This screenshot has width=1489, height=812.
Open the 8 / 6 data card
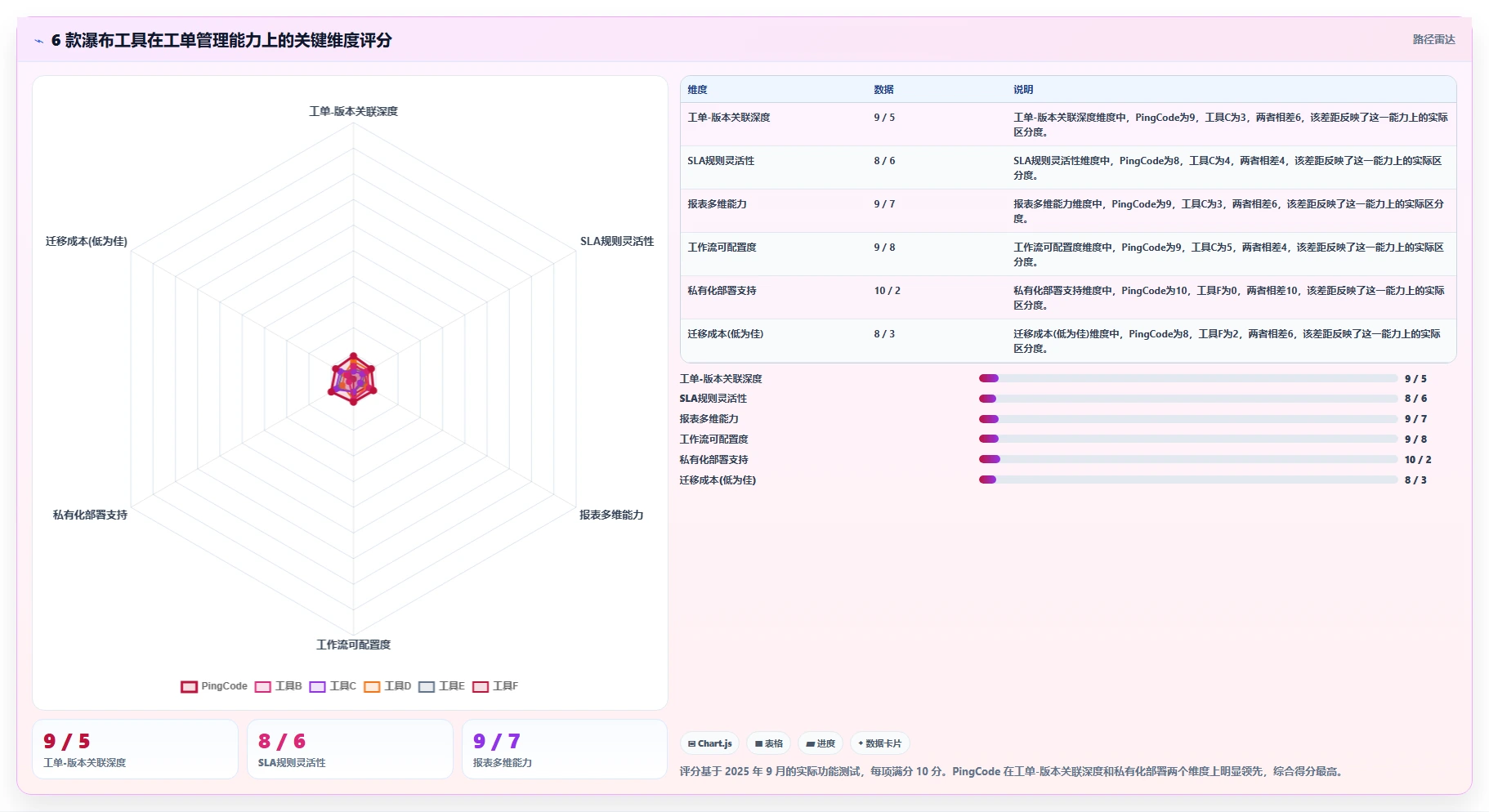pos(350,749)
